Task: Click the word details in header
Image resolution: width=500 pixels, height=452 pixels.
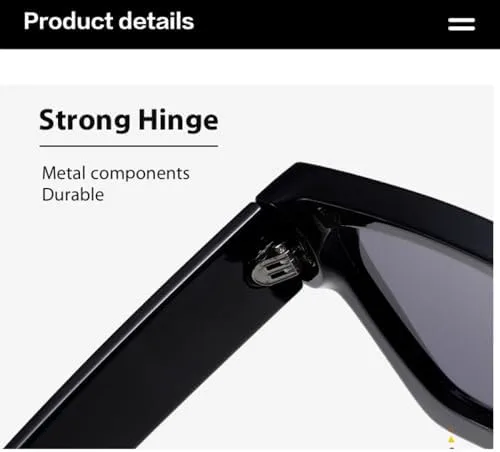Action: click(x=156, y=21)
